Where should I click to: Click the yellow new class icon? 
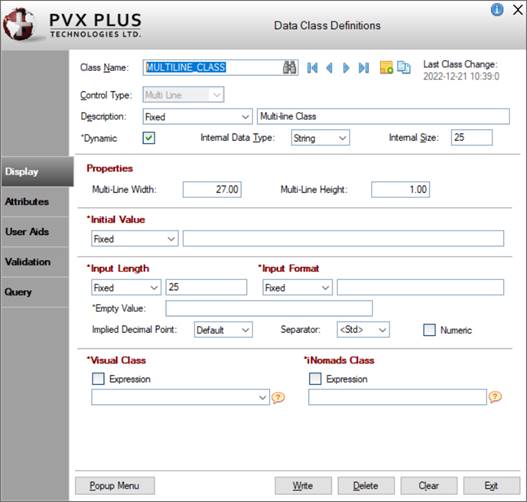(386, 68)
